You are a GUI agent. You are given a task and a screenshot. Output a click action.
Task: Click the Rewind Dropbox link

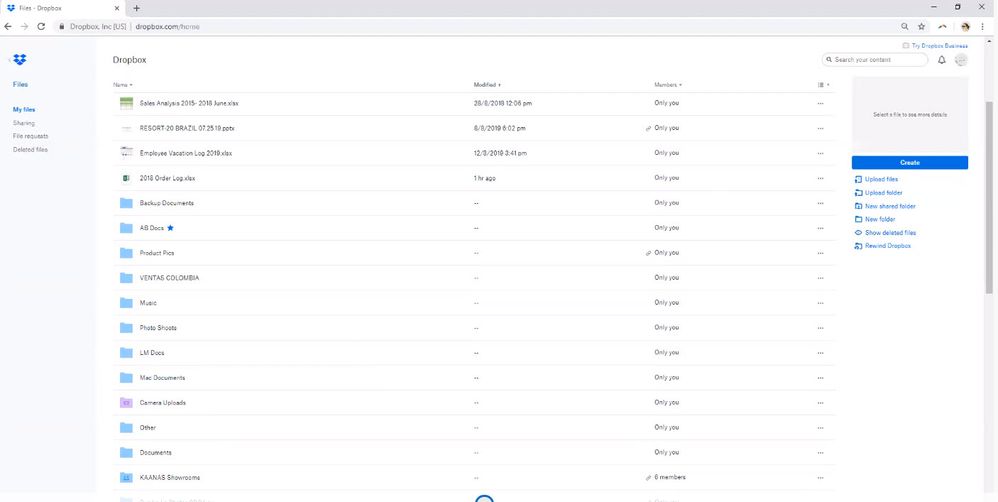[x=887, y=245]
